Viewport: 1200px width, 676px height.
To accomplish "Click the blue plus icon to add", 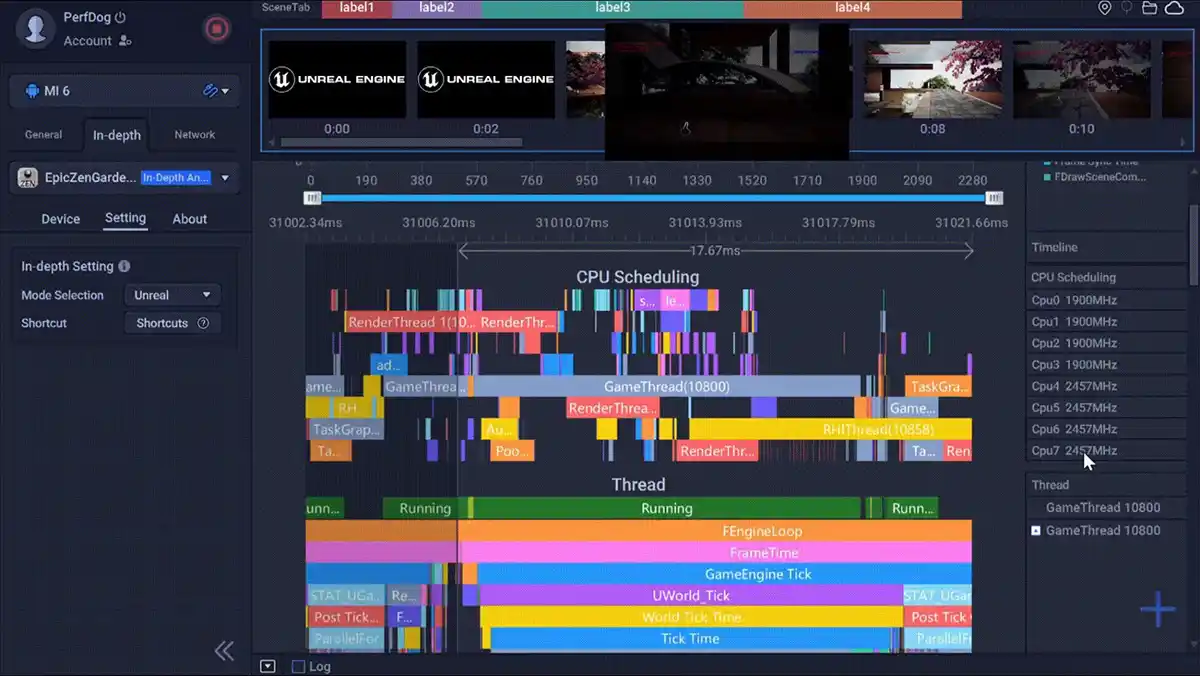I will pos(1157,609).
